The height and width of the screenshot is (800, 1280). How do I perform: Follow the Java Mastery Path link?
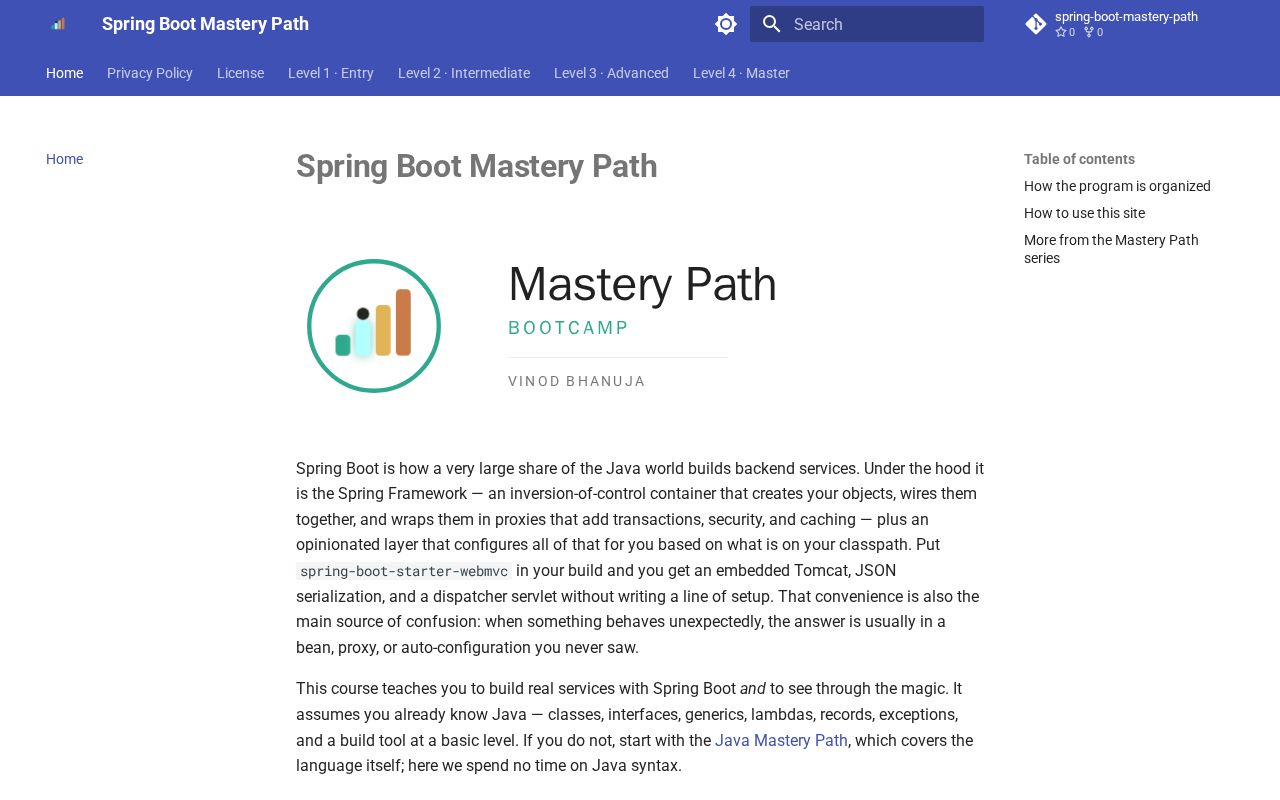[x=781, y=741]
